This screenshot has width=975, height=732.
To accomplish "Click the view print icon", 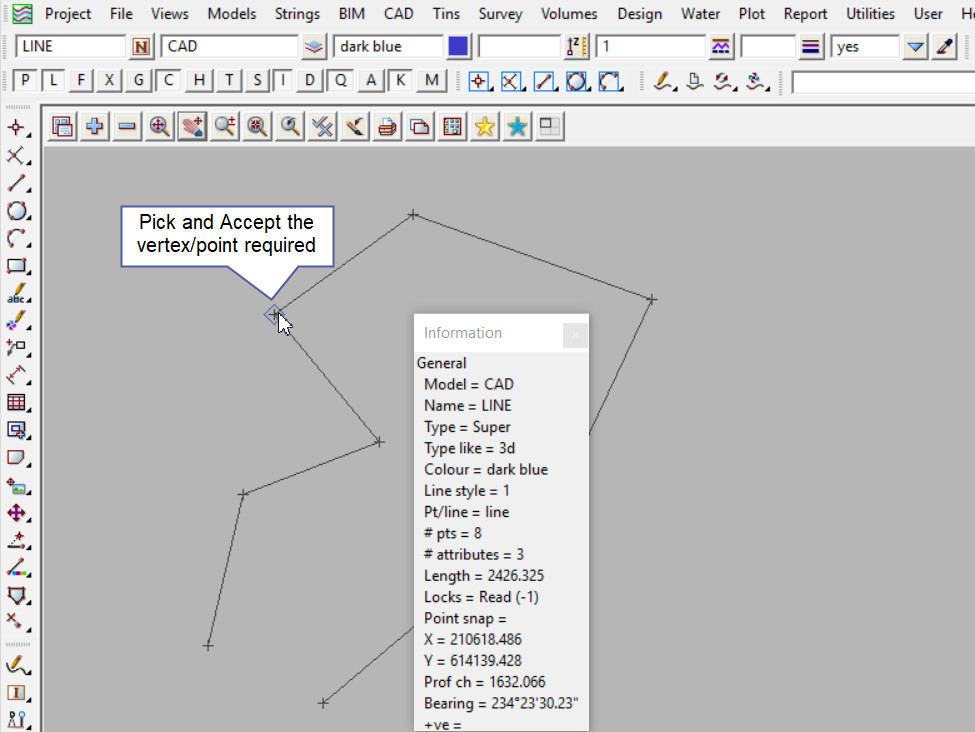I will point(387,126).
